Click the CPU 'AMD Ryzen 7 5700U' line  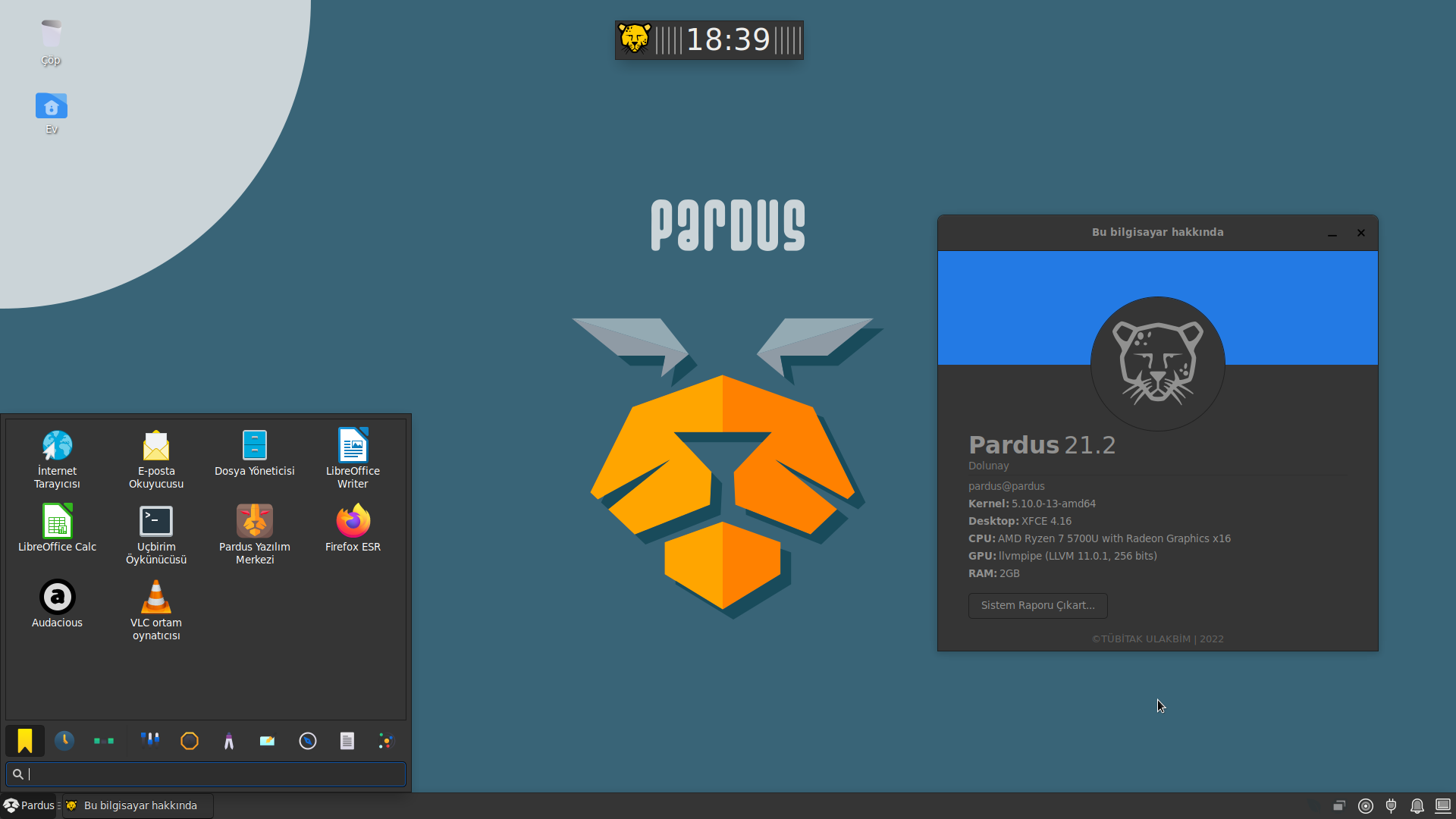pyautogui.click(x=1100, y=538)
